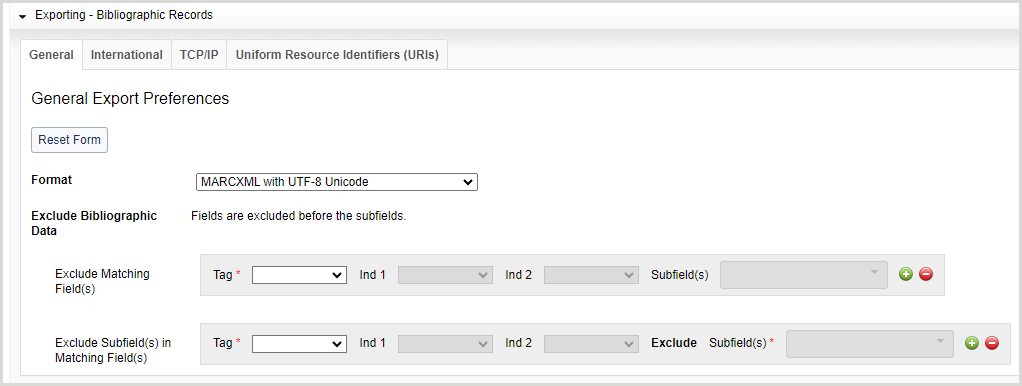Open the Exclude Subfield(s) required selector

(x=870, y=344)
